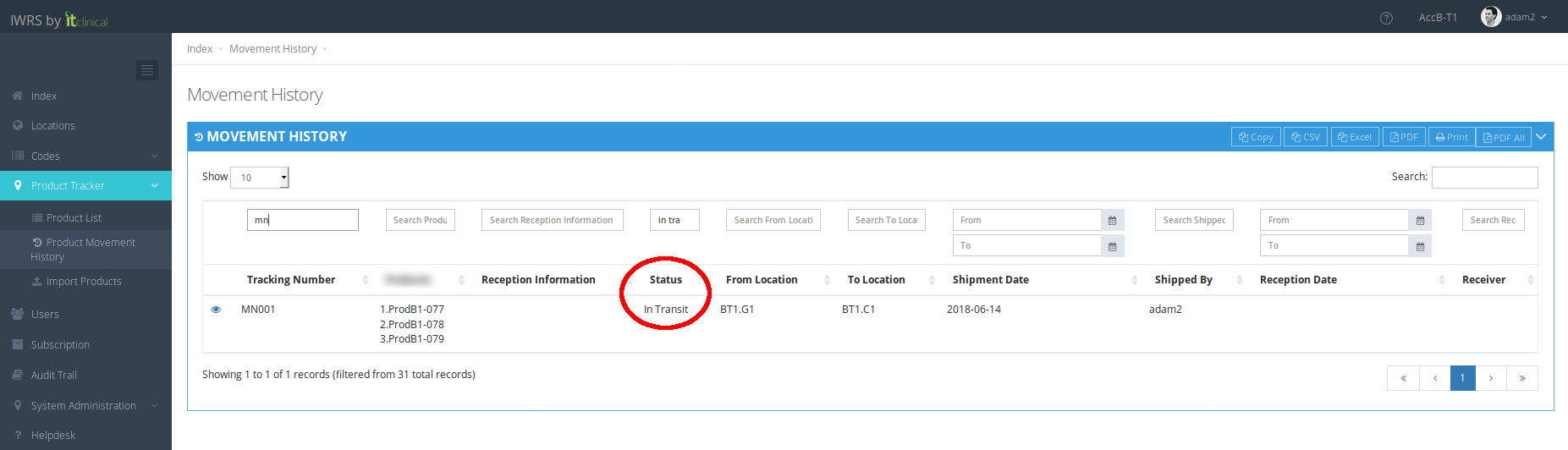Click the Copy export button
1568x450 pixels.
point(1256,137)
